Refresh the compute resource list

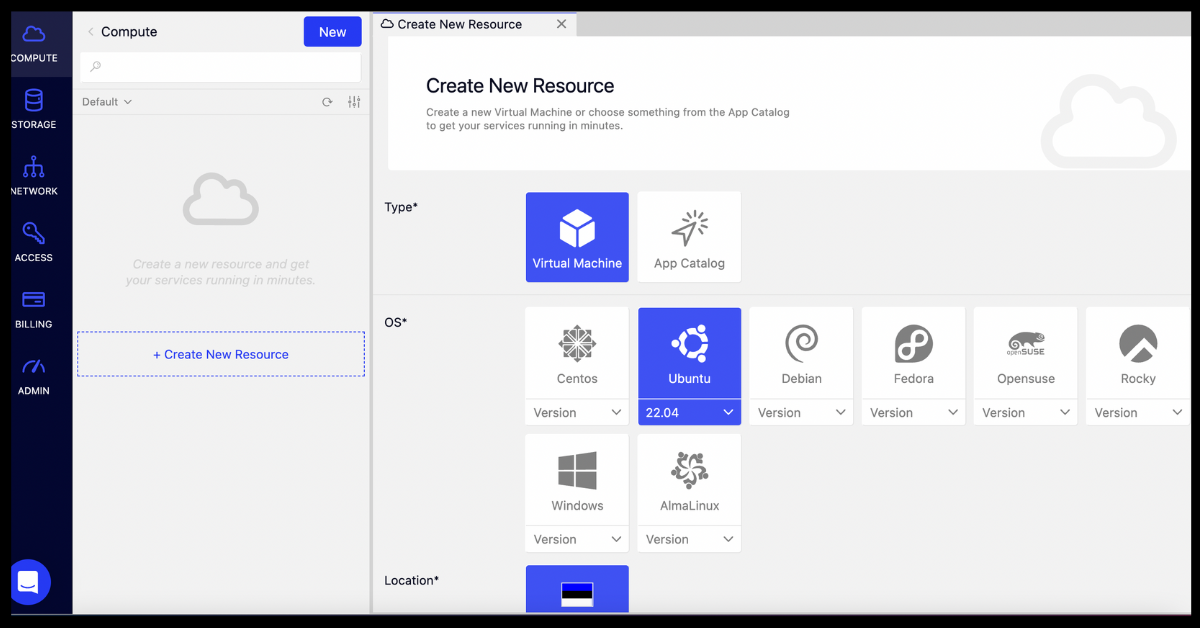pyautogui.click(x=327, y=102)
